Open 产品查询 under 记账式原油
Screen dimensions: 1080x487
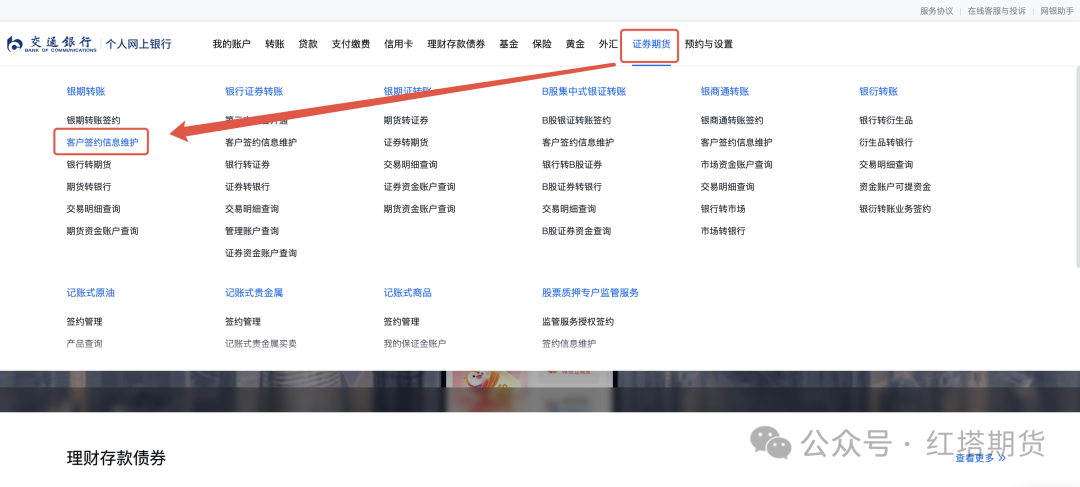85,344
